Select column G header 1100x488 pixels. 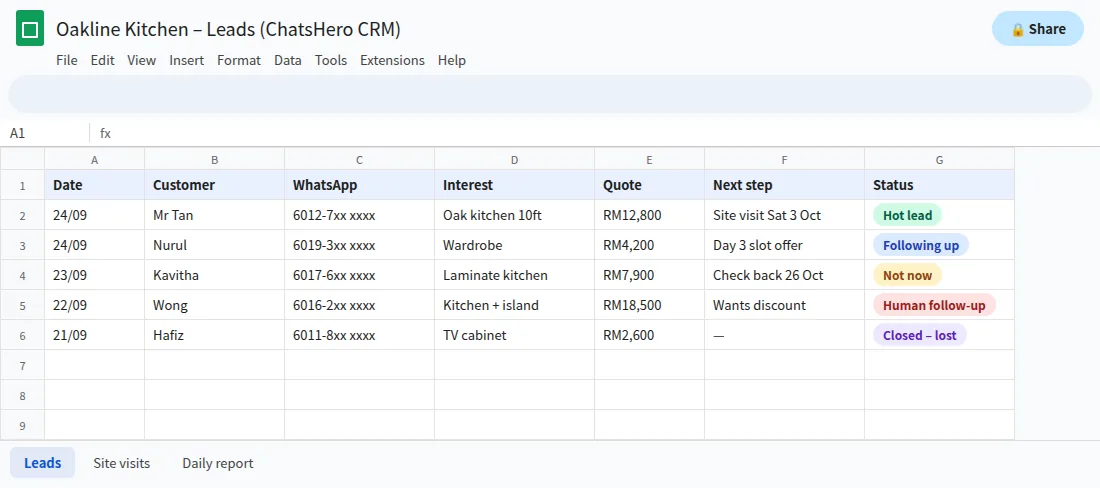coord(939,159)
